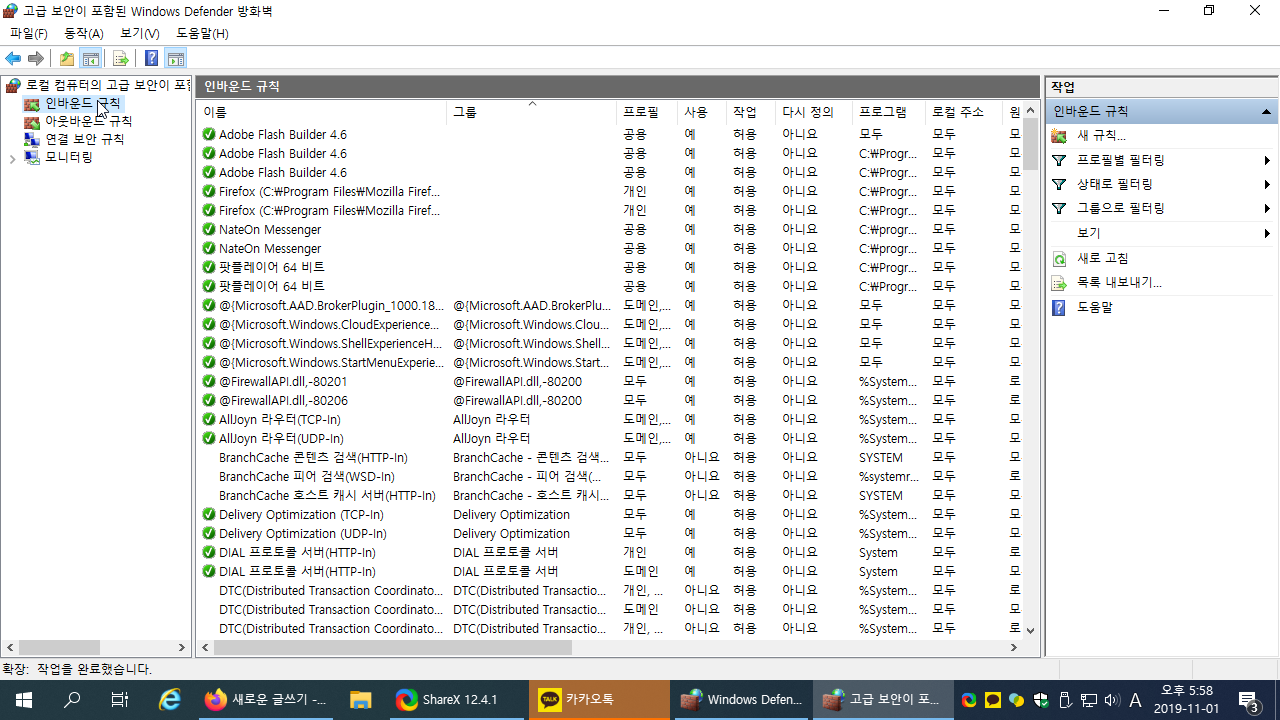
Task: Click the Windows Security shield tray icon
Action: coord(1041,700)
